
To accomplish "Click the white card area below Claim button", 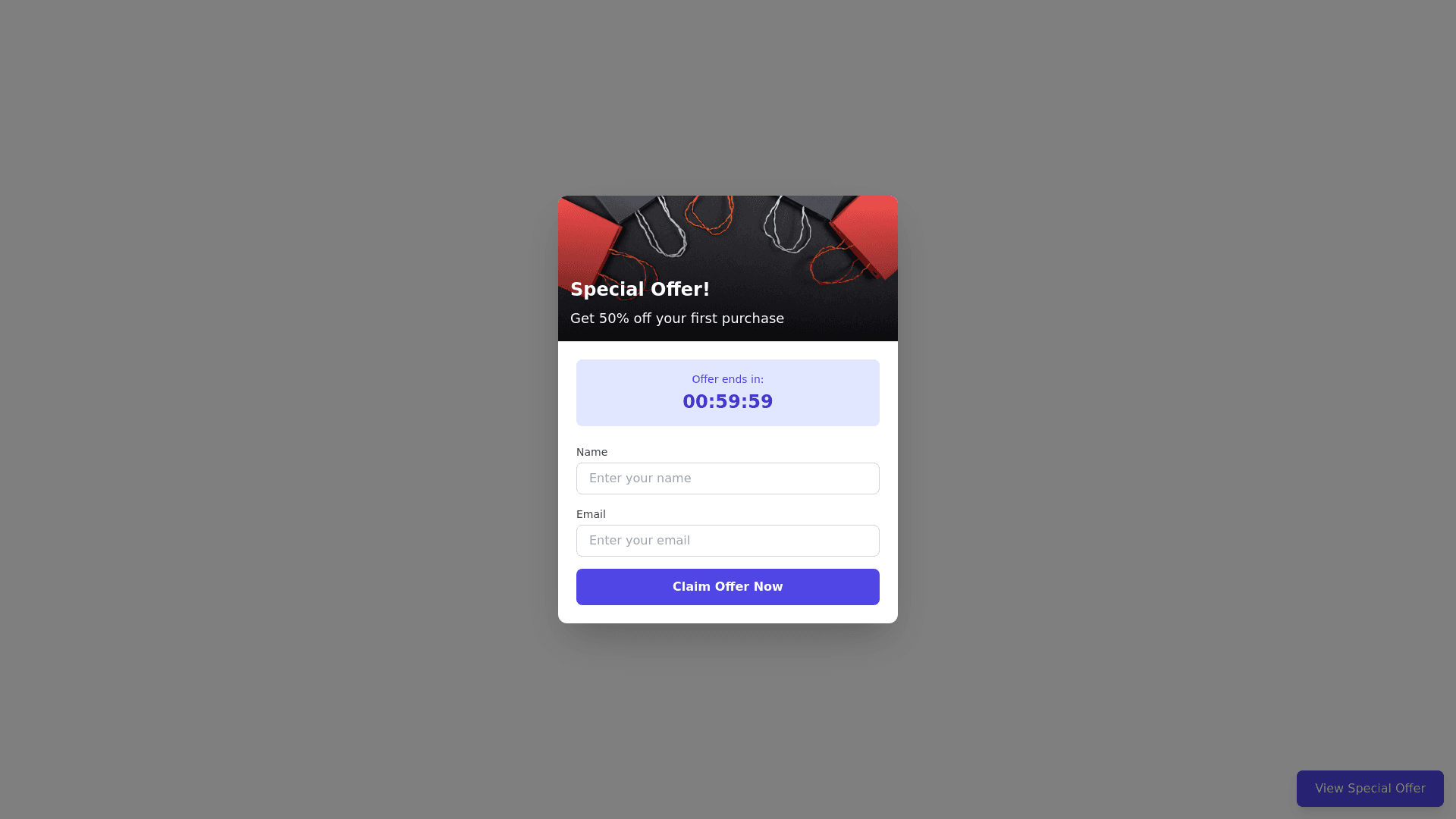I will (728, 614).
